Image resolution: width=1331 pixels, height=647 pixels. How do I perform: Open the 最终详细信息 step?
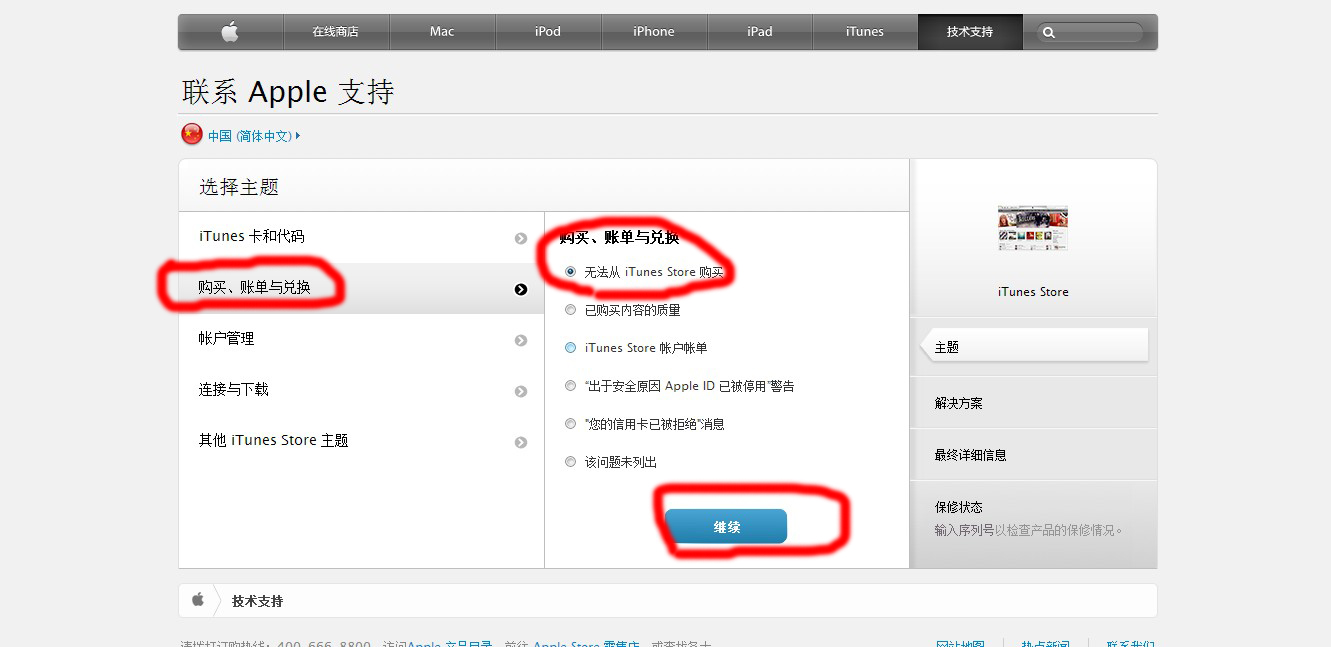tap(1033, 455)
